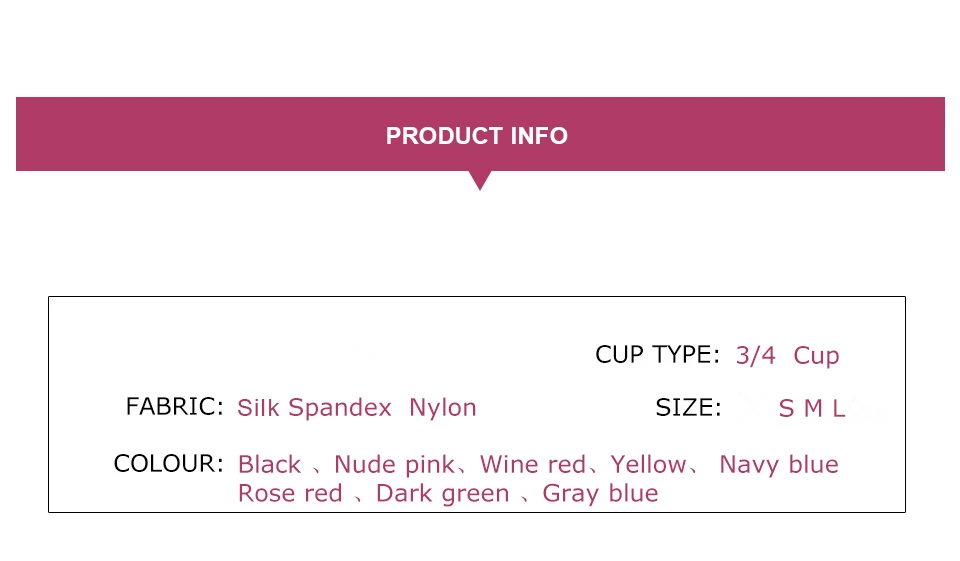
Task: Choose the Wine red colour option
Action: pos(533,465)
